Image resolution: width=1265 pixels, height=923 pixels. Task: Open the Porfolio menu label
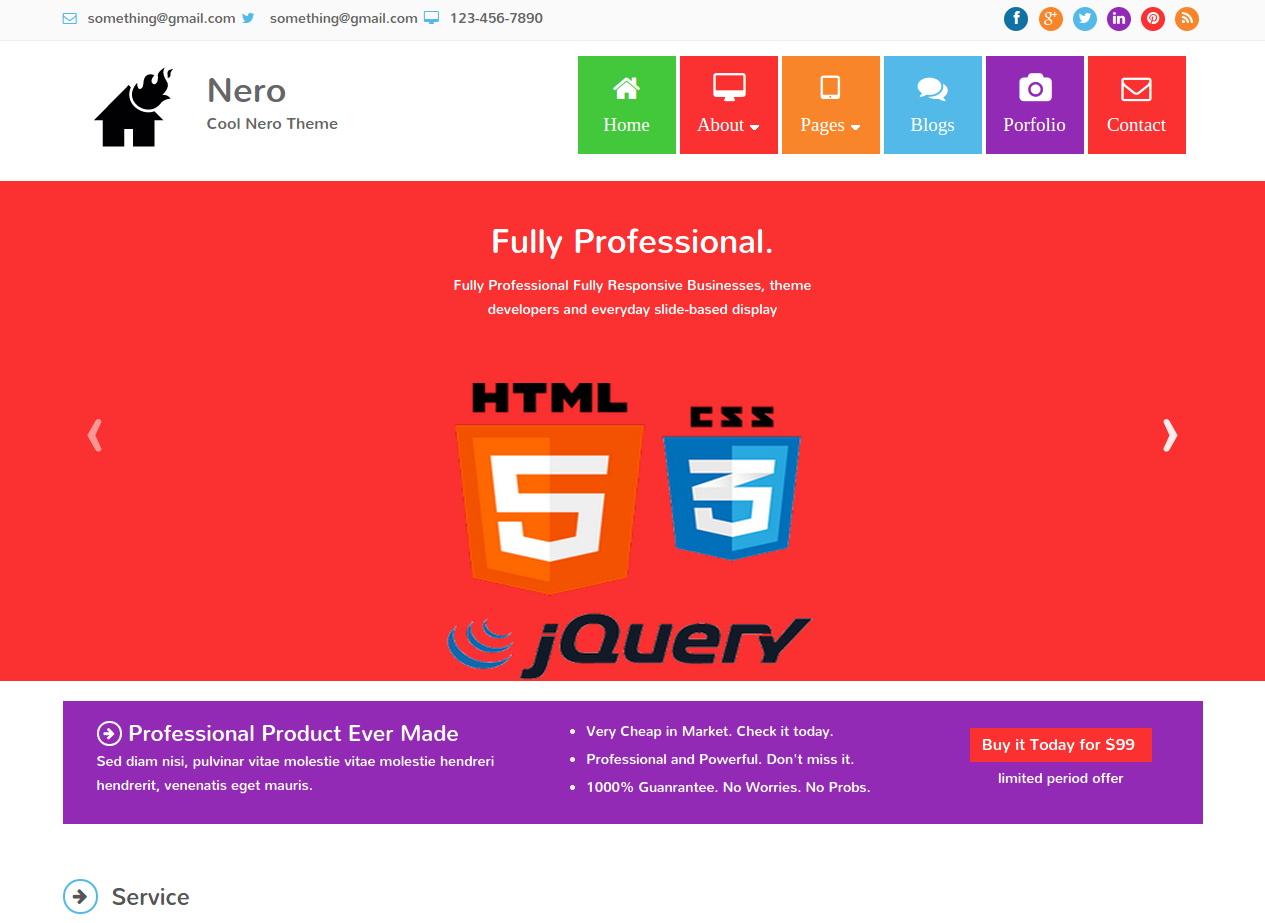[1034, 125]
